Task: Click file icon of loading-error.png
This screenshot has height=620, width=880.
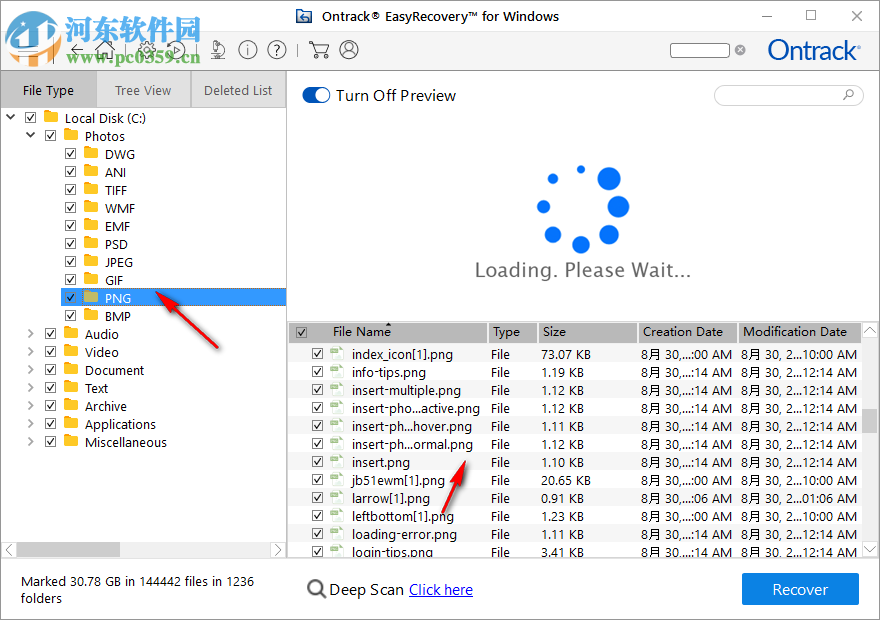Action: coord(337,533)
